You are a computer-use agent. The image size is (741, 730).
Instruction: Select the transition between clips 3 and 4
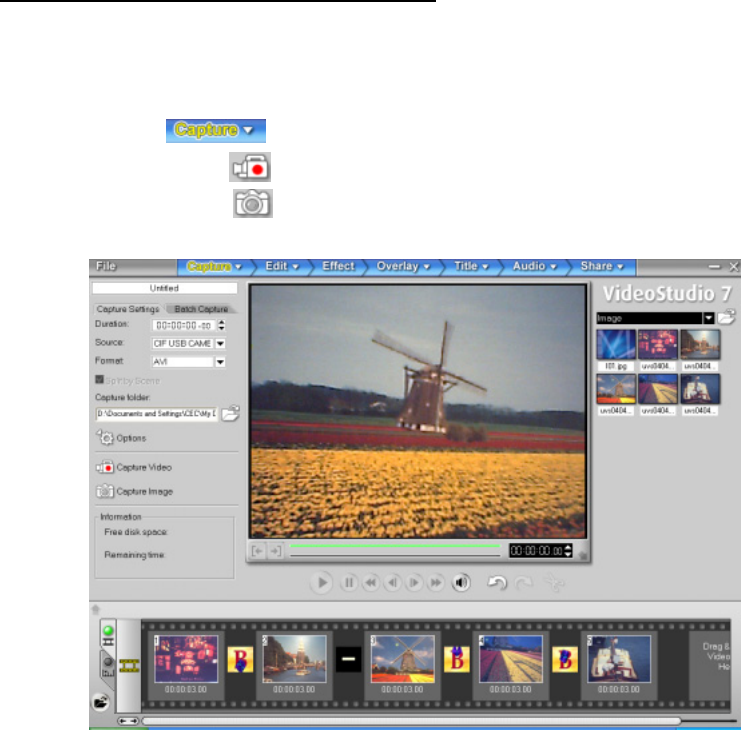(x=457, y=660)
